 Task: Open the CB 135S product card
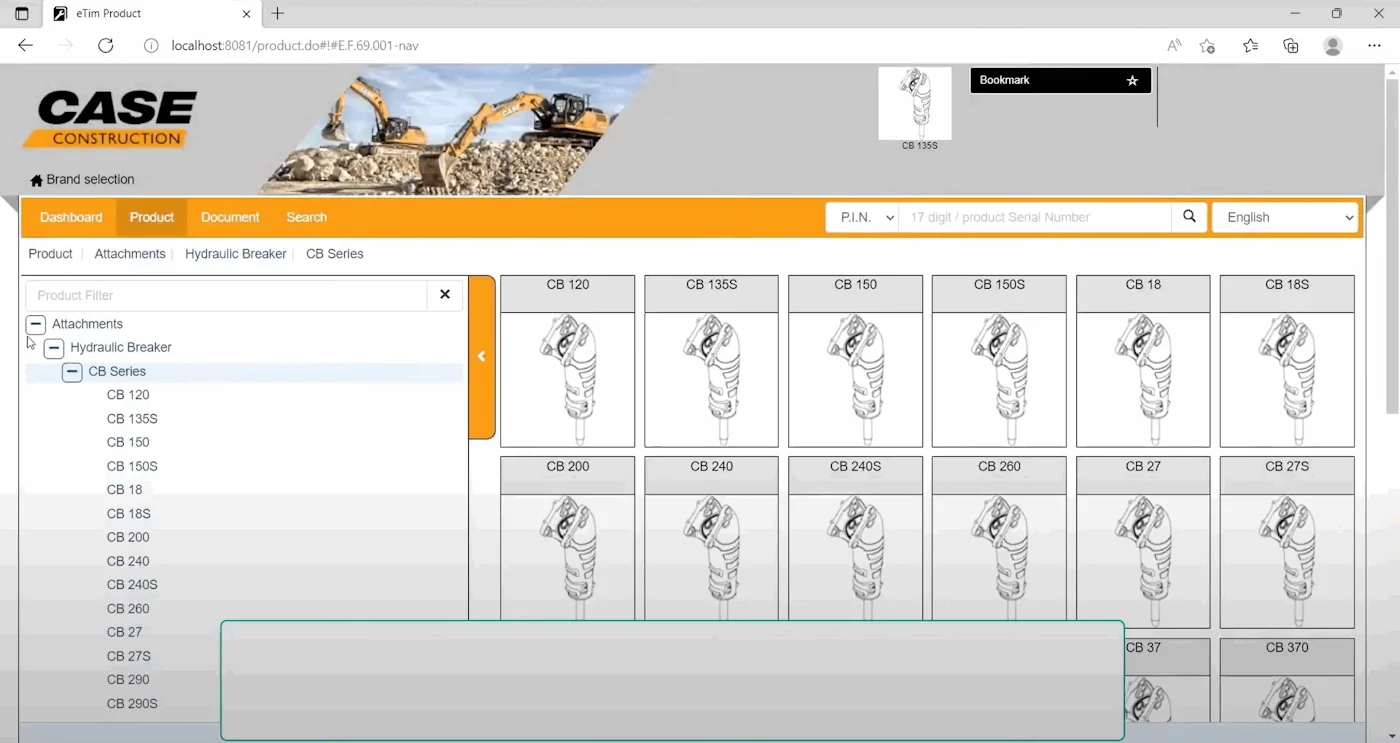pos(711,361)
